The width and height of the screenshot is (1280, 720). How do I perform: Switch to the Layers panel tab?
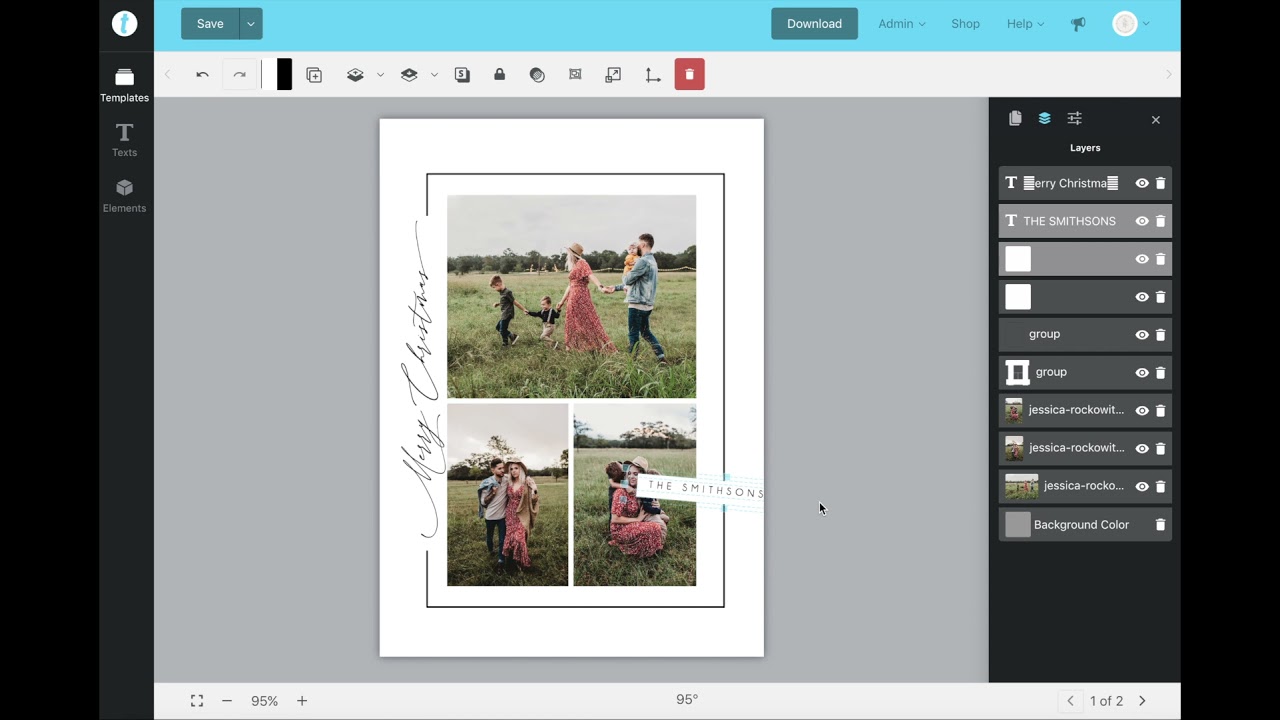click(1044, 118)
